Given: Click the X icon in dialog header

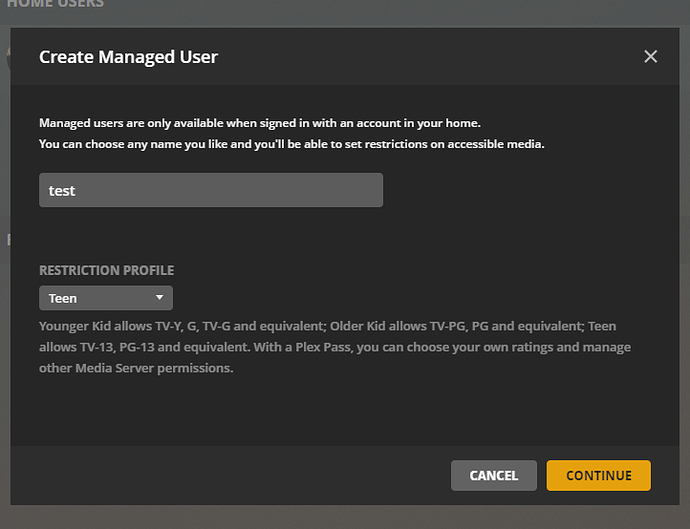Looking at the screenshot, I should click(651, 57).
